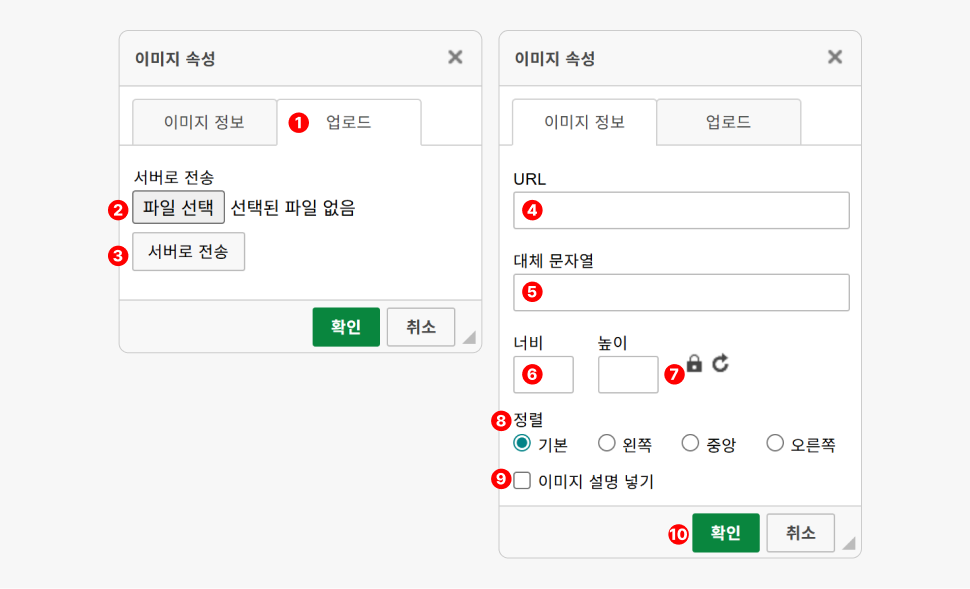Enable the 이미지 설명 넣기 checkbox

(522, 481)
